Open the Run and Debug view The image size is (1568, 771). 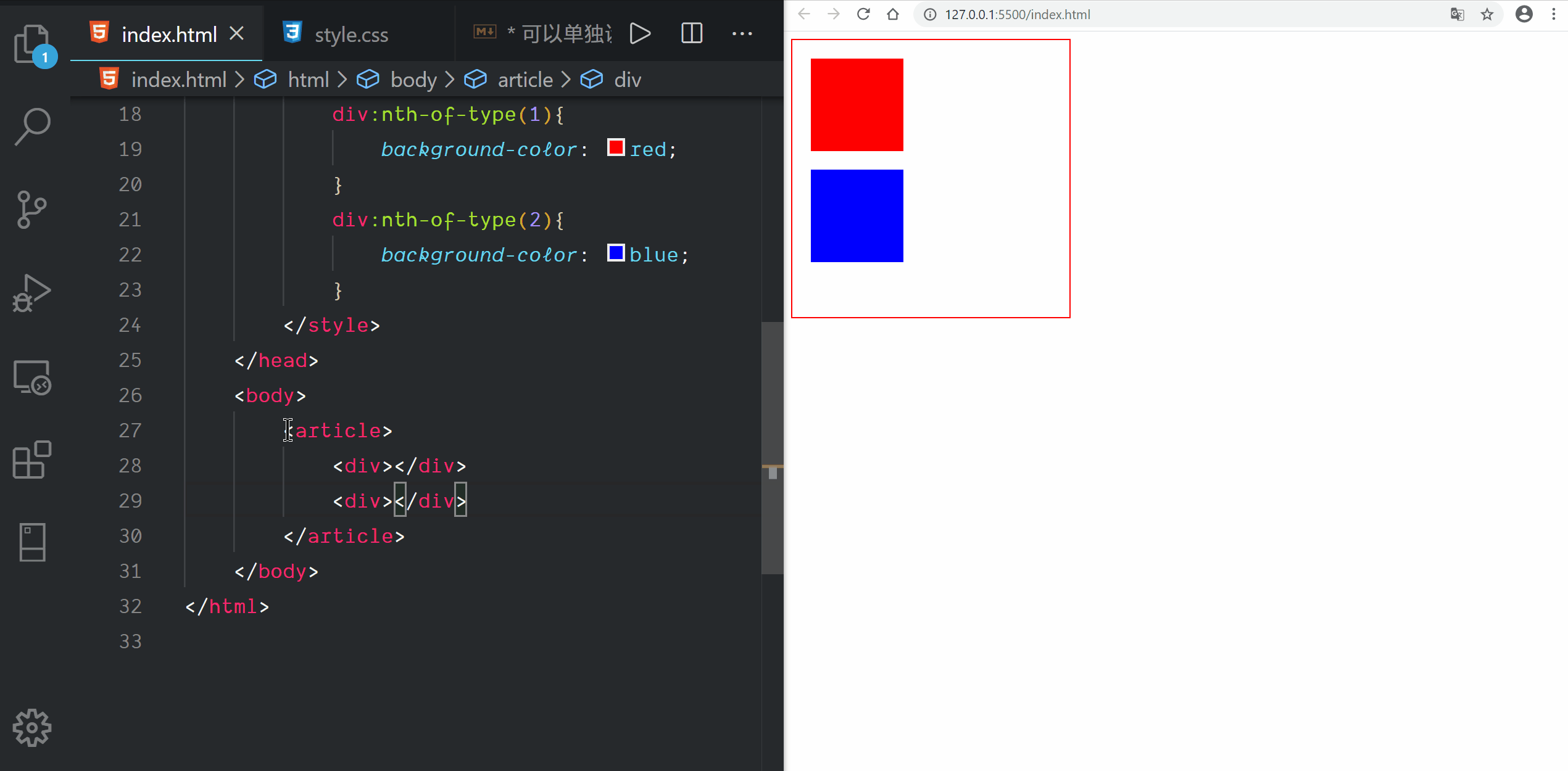(x=32, y=293)
